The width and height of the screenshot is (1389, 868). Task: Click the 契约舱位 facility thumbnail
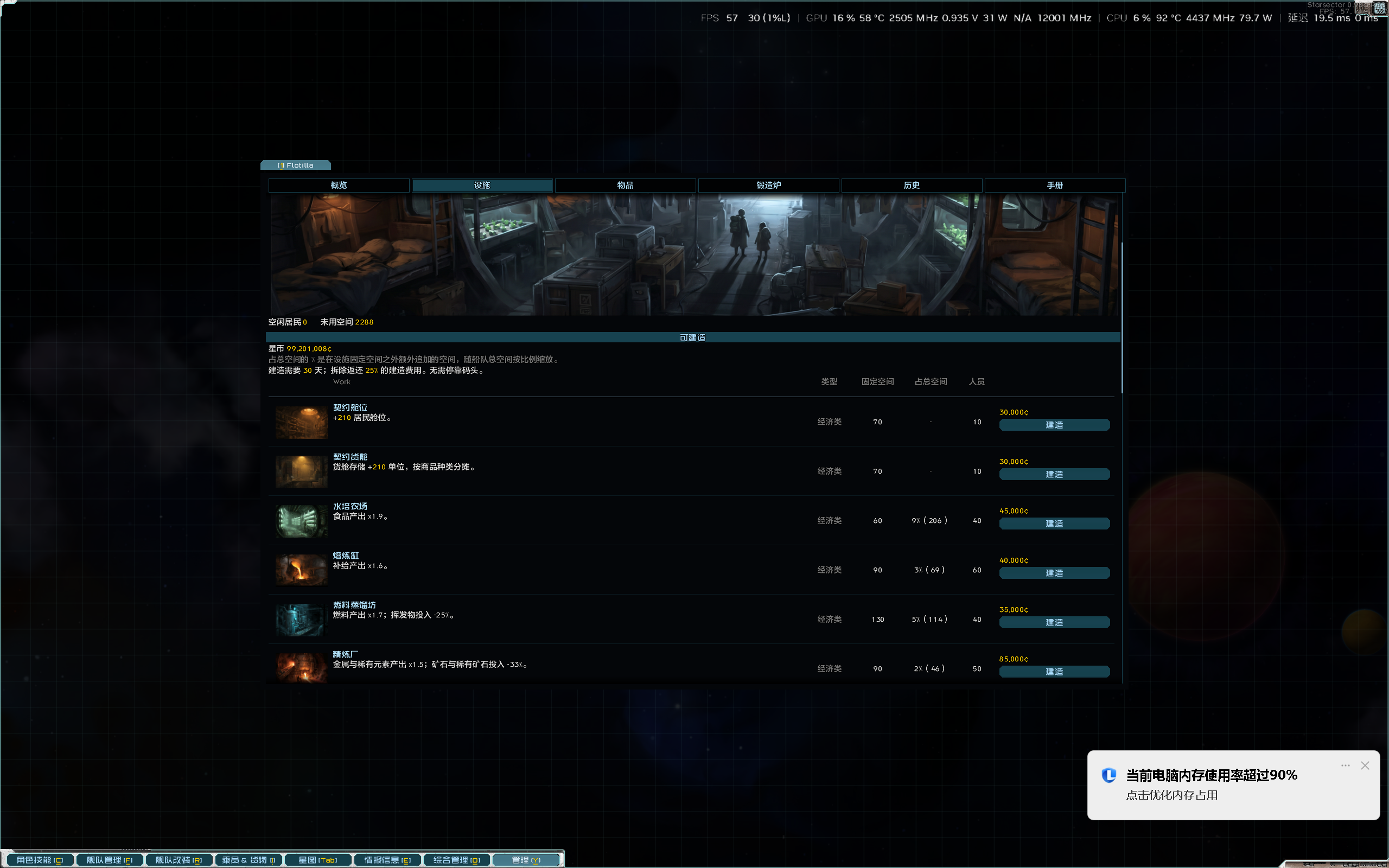(301, 422)
